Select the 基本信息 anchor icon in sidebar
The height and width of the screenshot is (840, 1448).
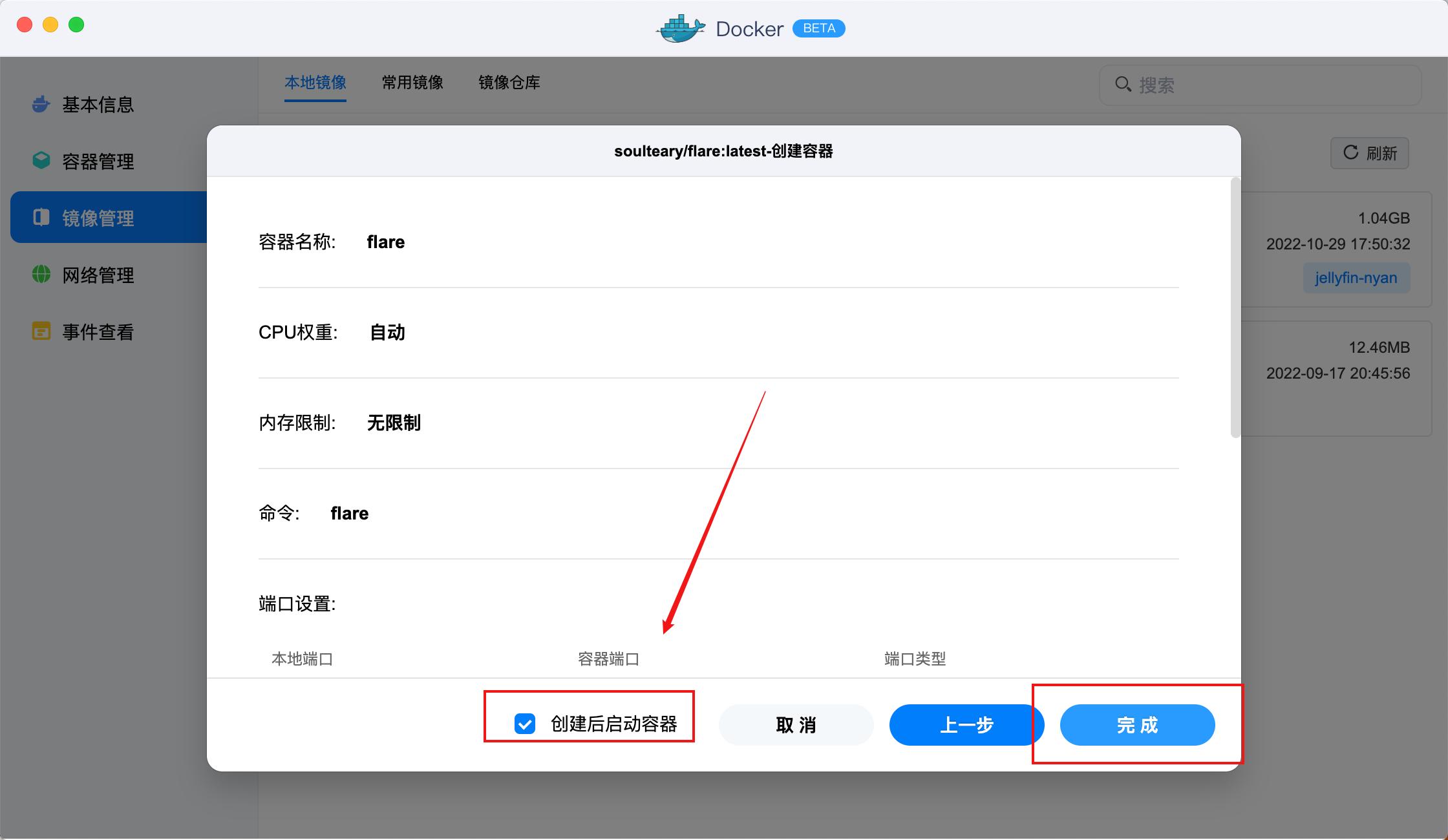(40, 104)
